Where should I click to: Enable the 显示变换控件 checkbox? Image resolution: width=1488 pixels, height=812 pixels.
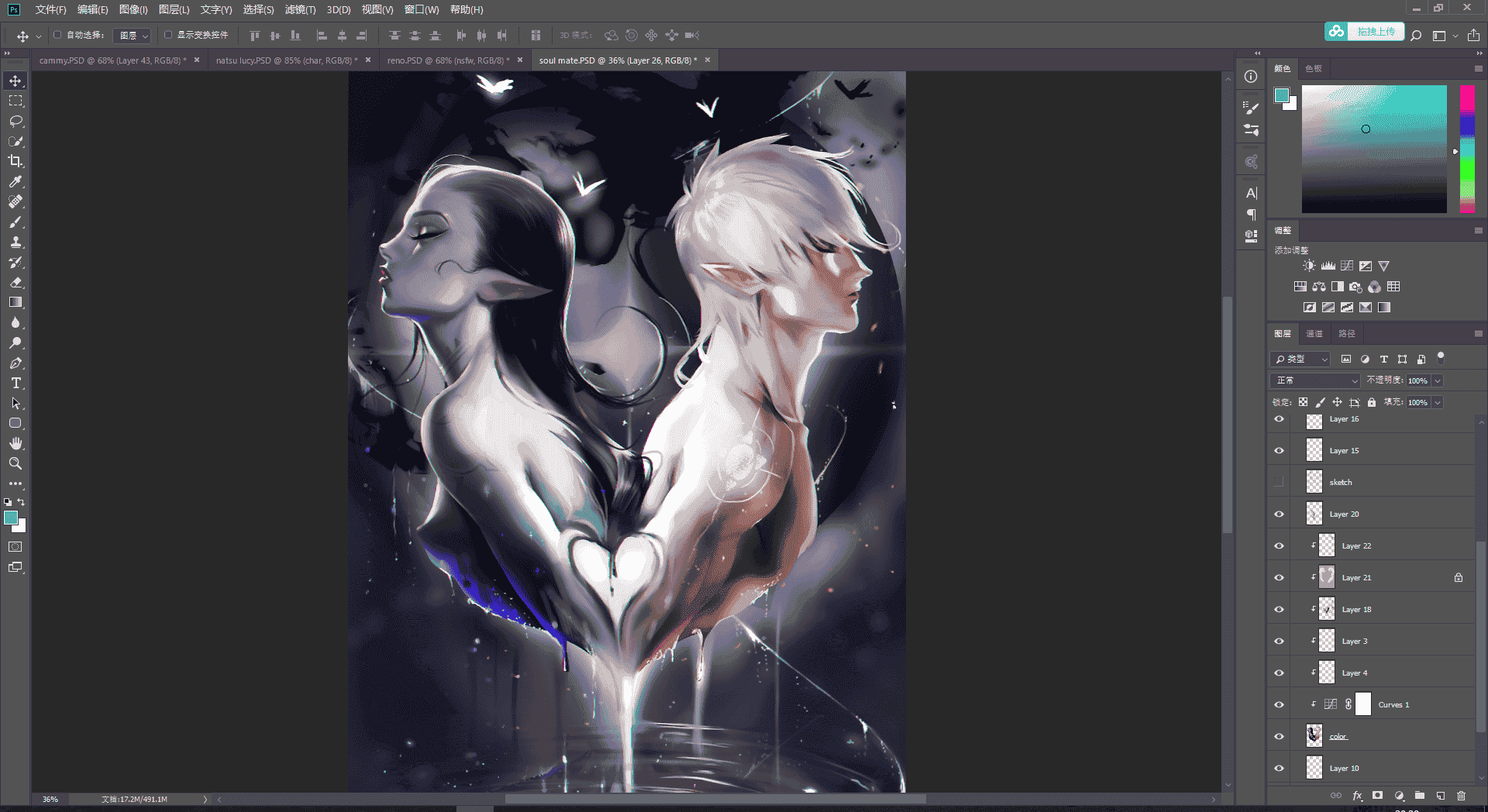coord(168,35)
